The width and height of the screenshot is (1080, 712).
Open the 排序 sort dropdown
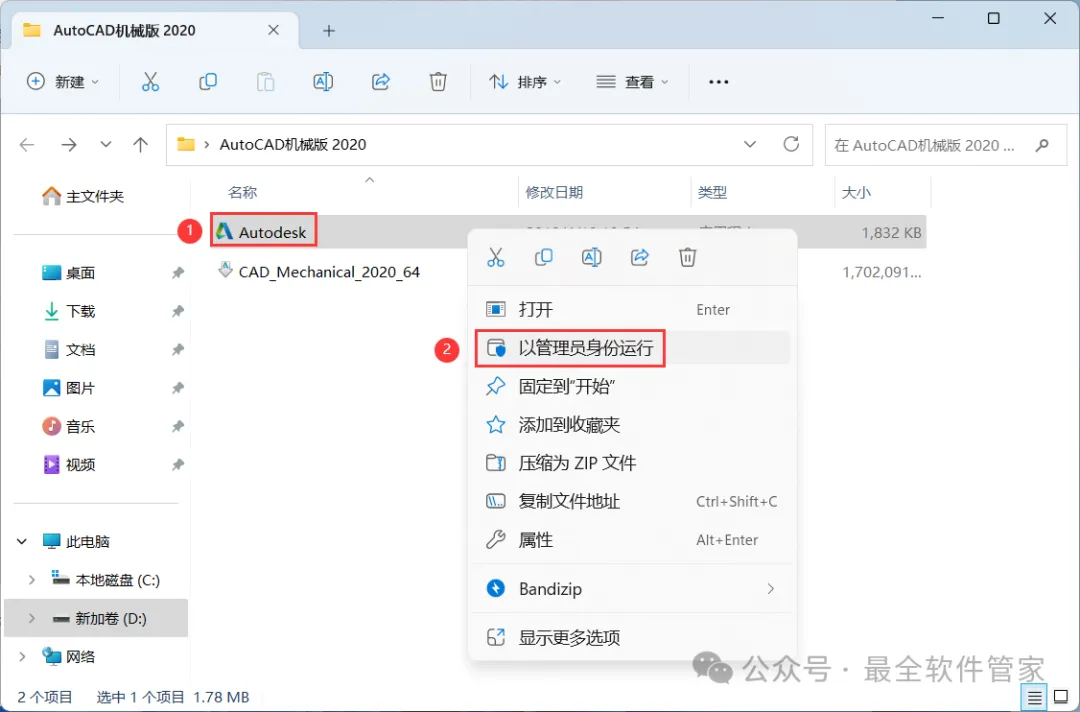[x=526, y=82]
